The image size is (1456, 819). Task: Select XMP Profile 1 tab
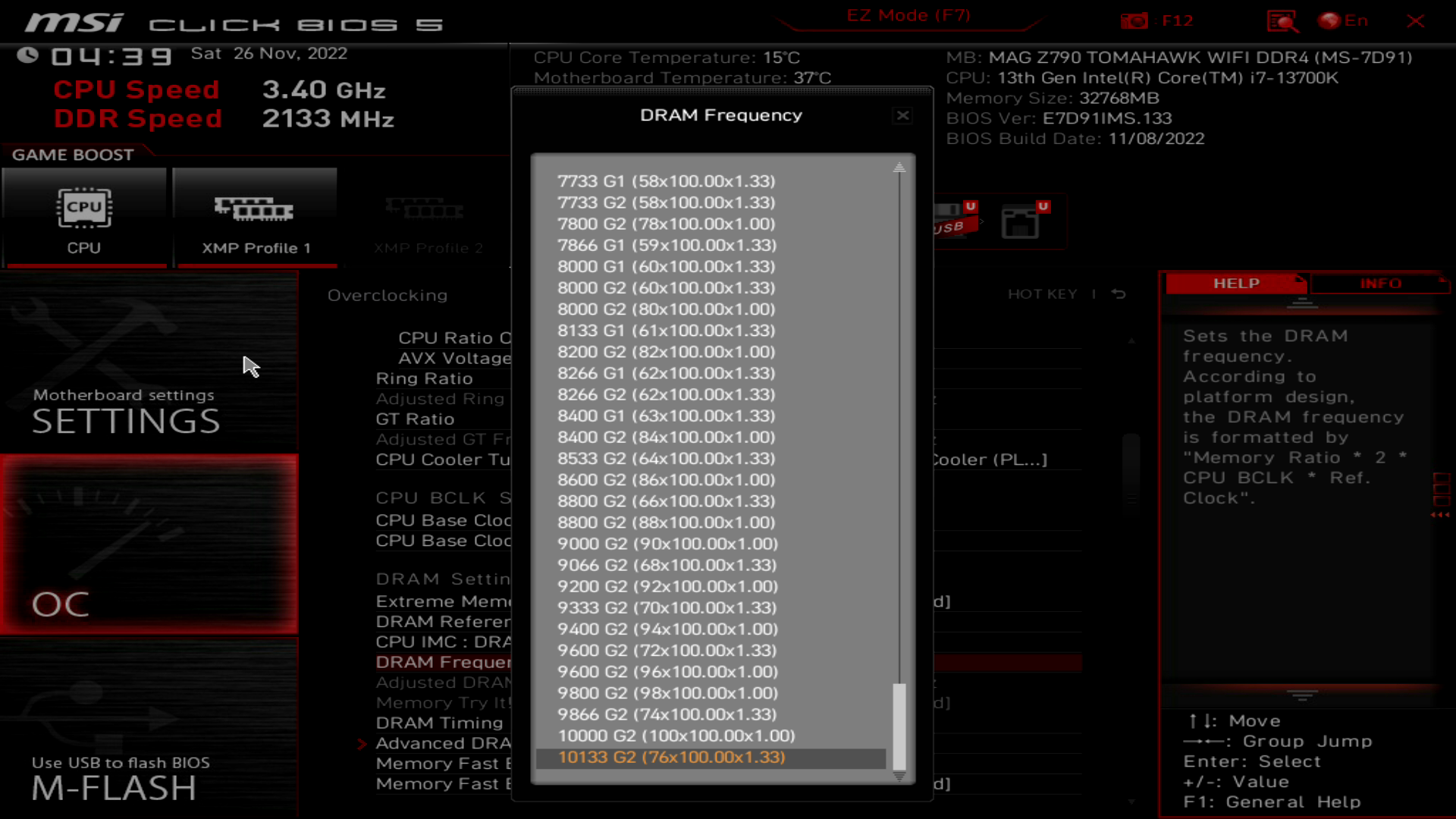pyautogui.click(x=255, y=215)
